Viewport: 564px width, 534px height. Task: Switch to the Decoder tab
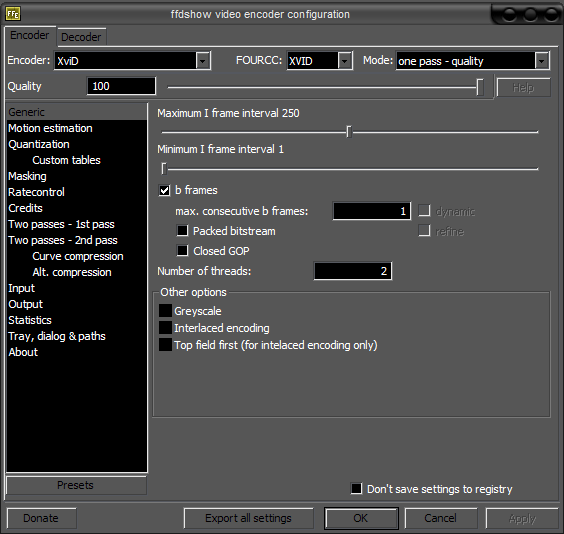point(81,37)
